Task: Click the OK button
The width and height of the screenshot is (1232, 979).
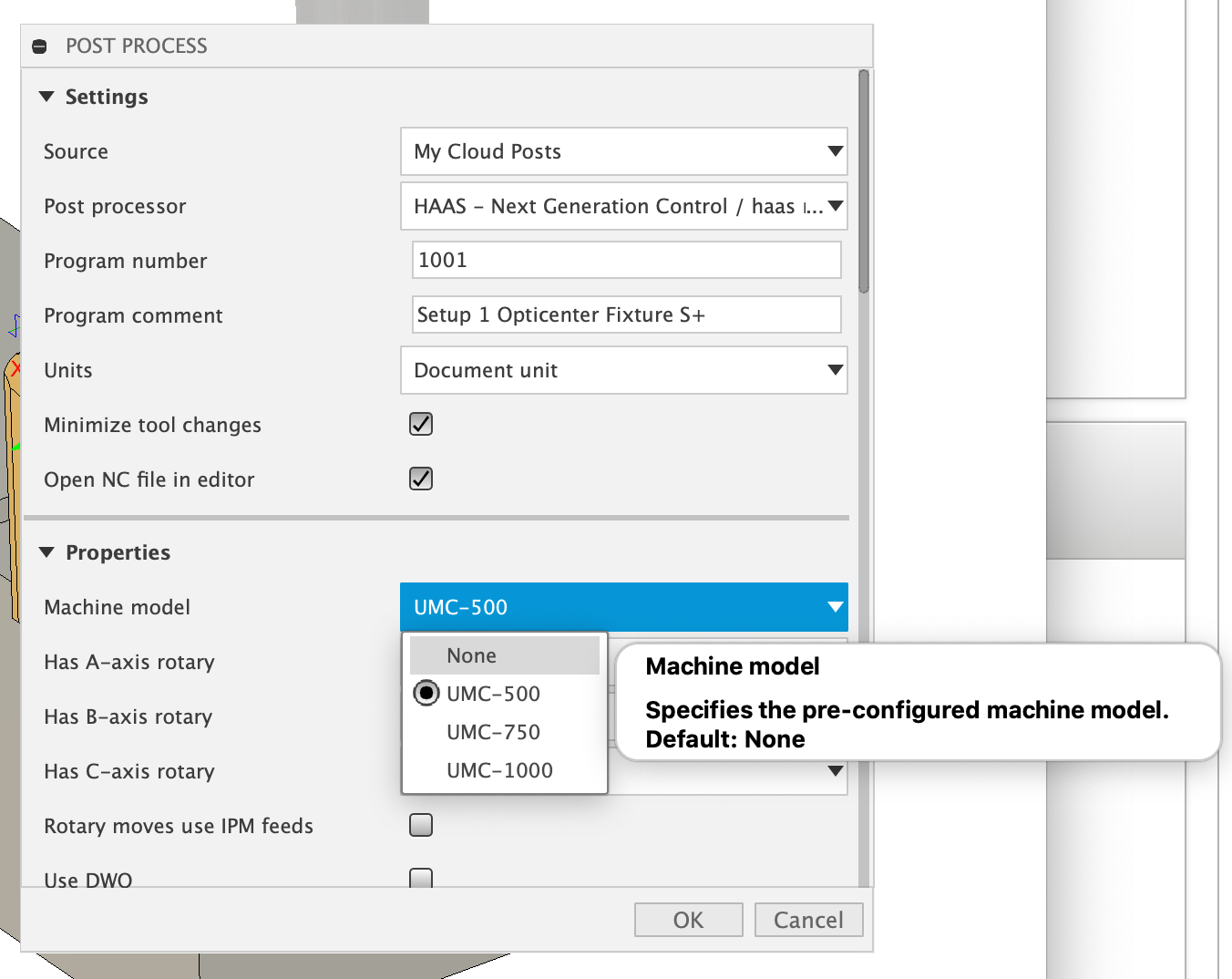Action: 688,919
